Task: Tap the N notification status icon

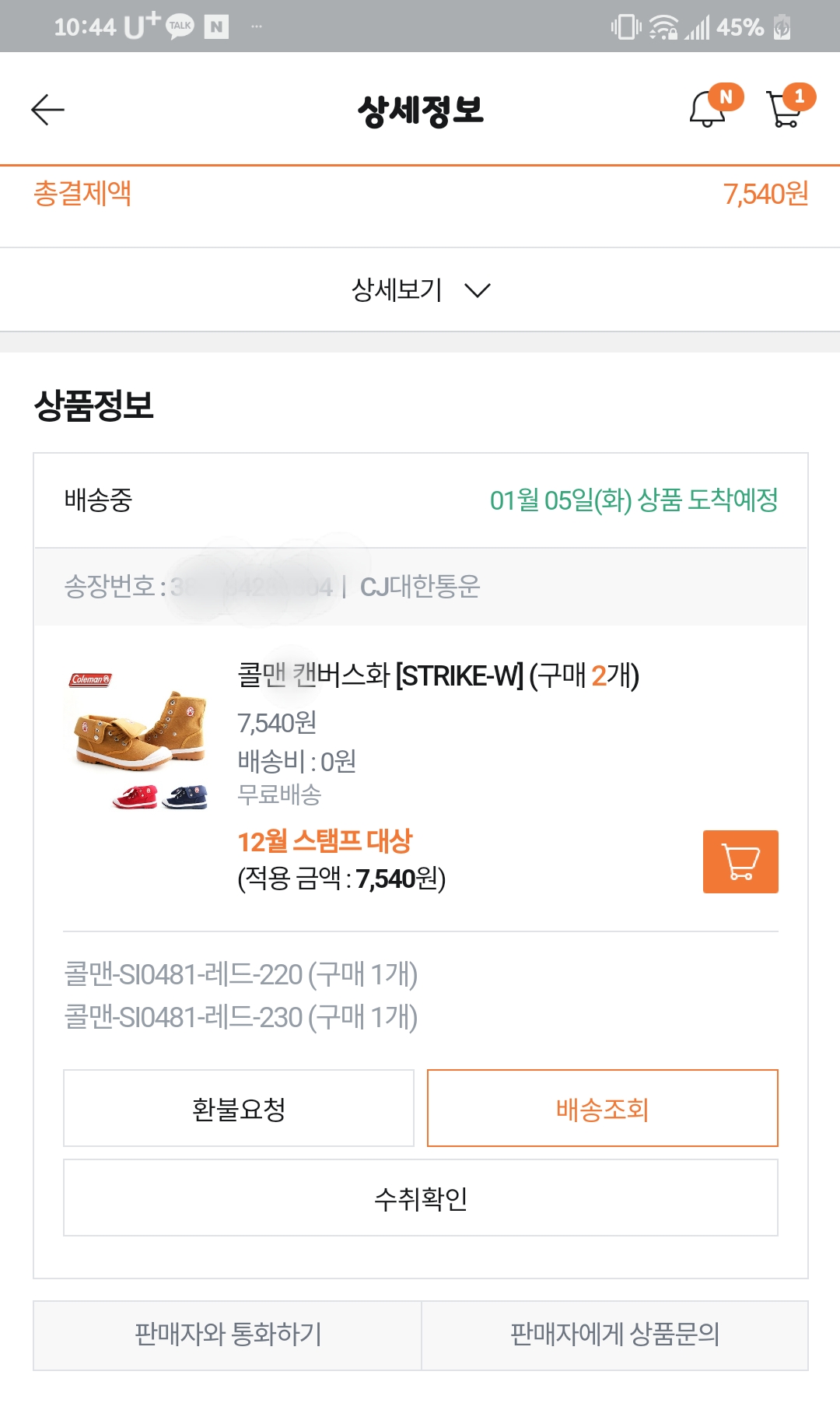Action: tap(216, 27)
